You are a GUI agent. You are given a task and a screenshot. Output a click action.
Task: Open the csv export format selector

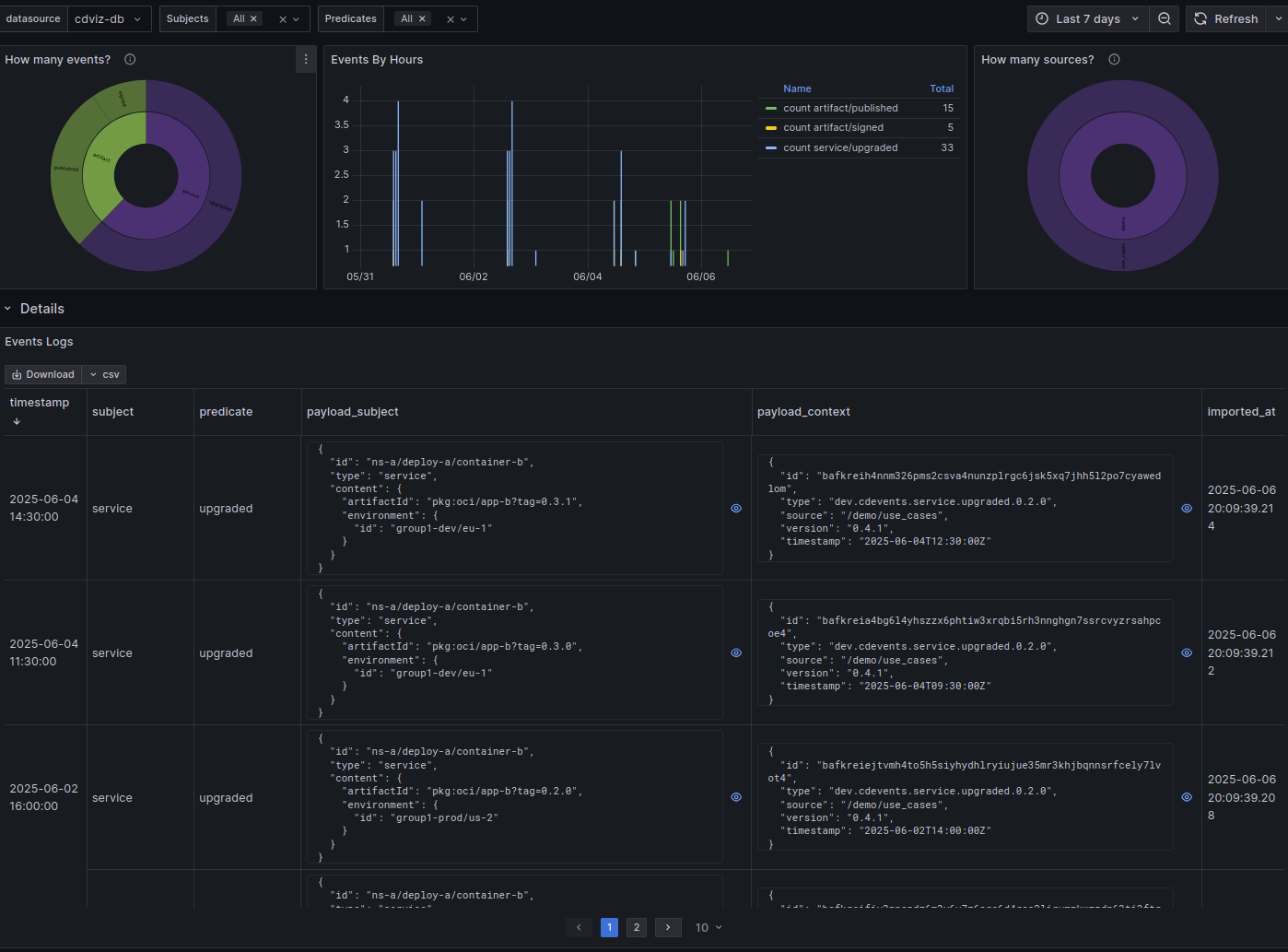click(x=104, y=374)
